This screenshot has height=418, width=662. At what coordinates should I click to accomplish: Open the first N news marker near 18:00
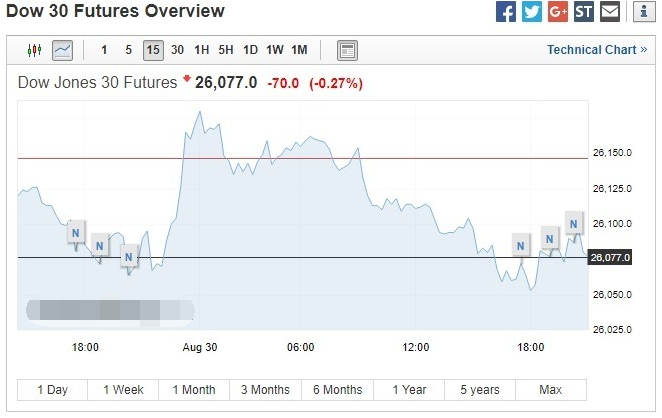point(76,233)
